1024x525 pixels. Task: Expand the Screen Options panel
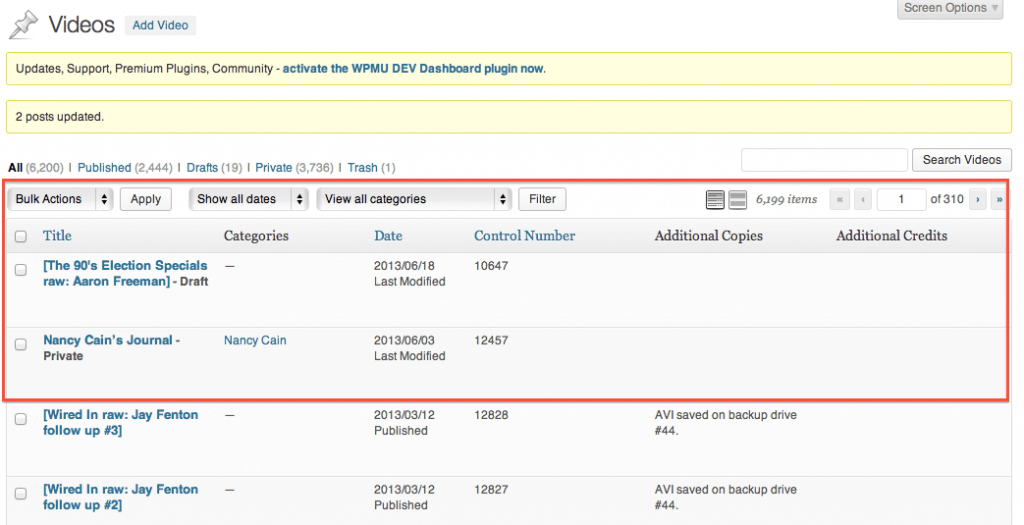point(951,8)
